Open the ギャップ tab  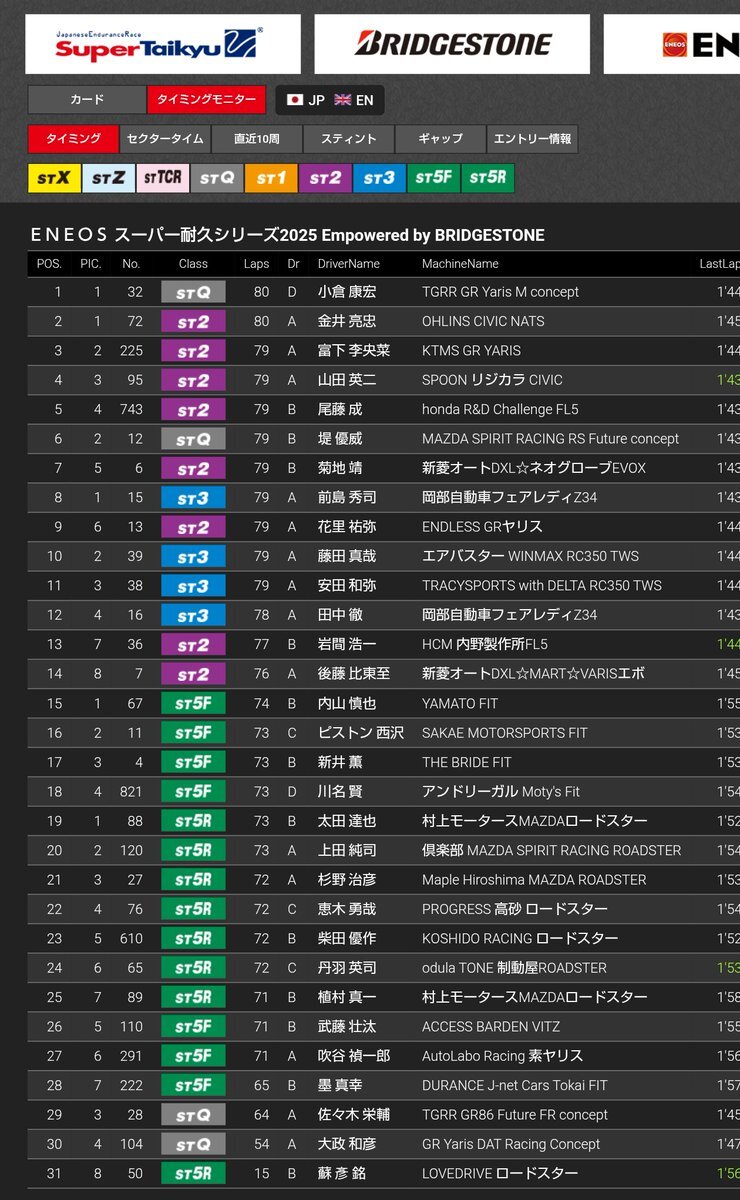[440, 139]
